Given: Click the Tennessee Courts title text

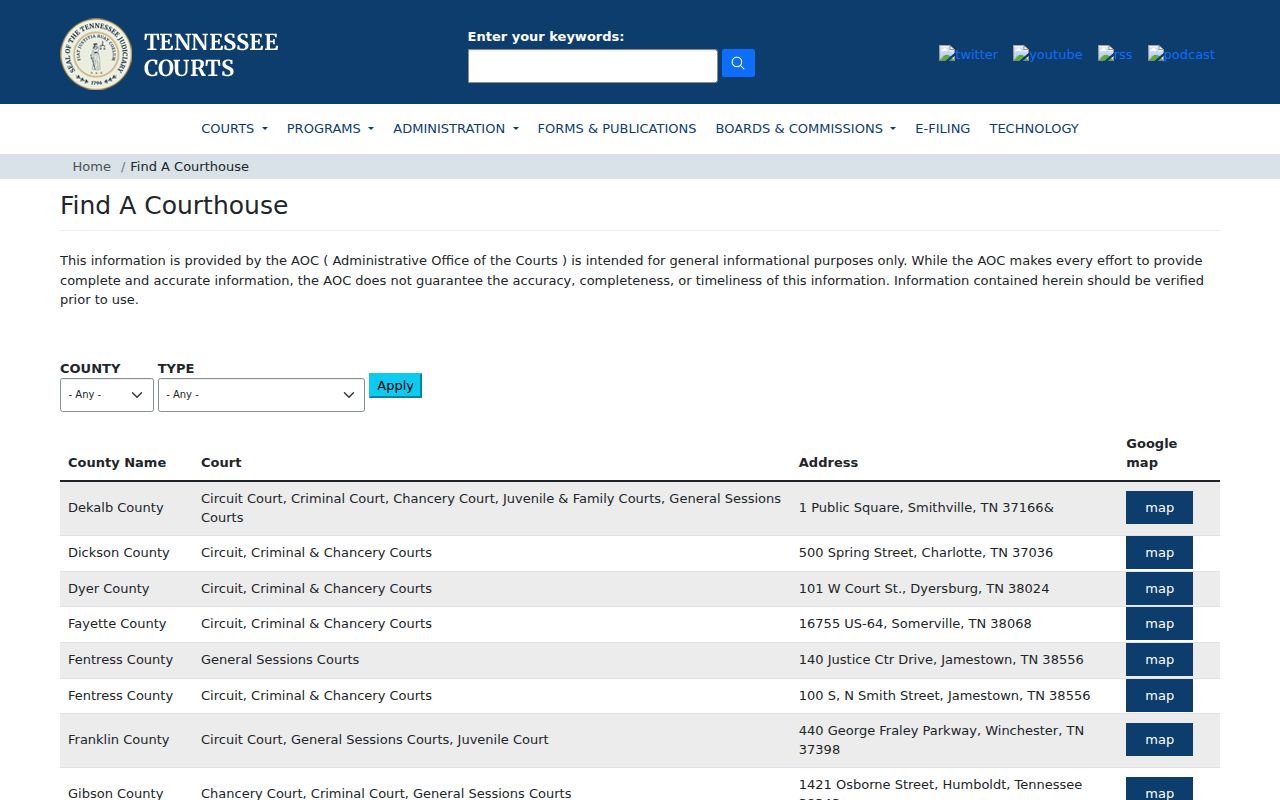Looking at the screenshot, I should tap(211, 55).
